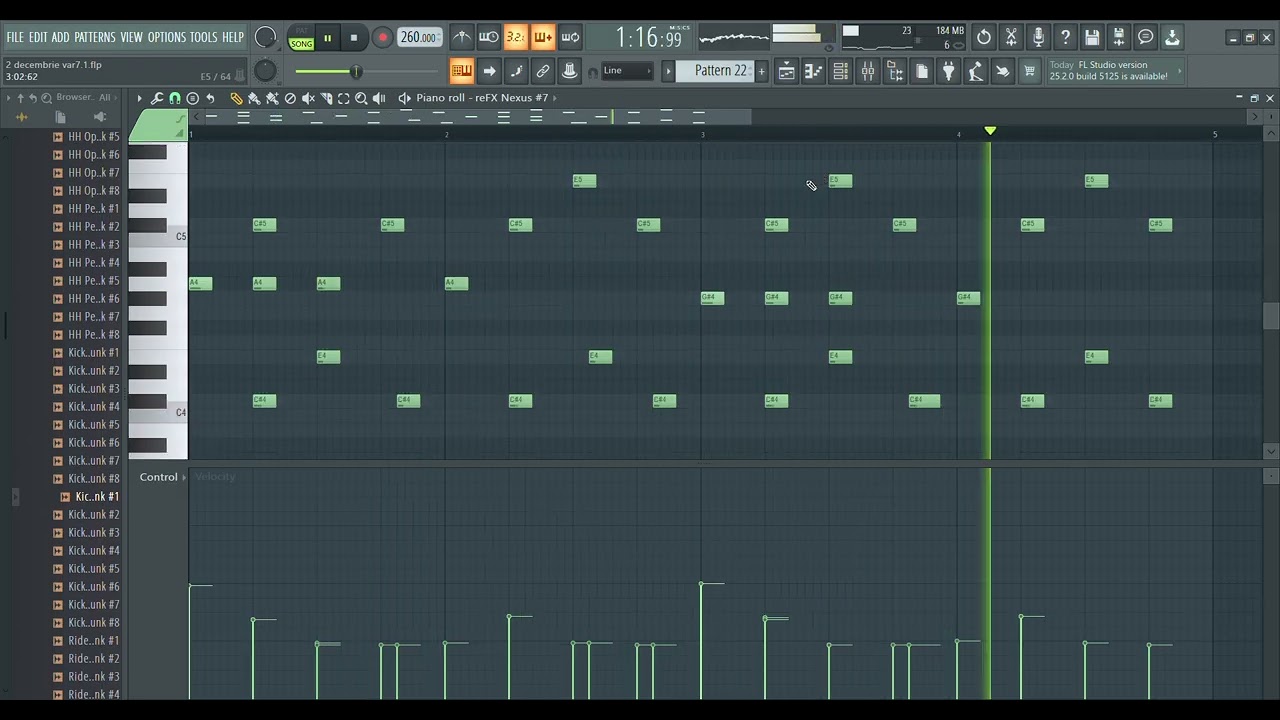
Task: Toggle loop recording
Action: point(570,38)
